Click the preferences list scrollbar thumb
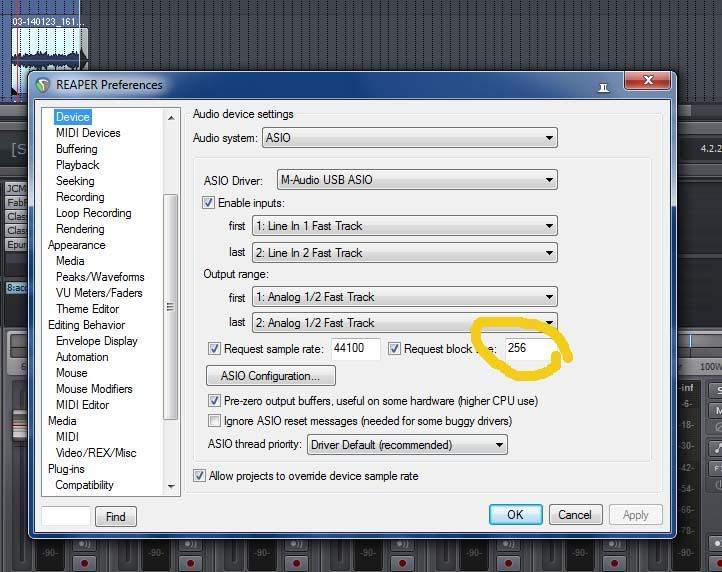This screenshot has width=722, height=572. (x=170, y=307)
